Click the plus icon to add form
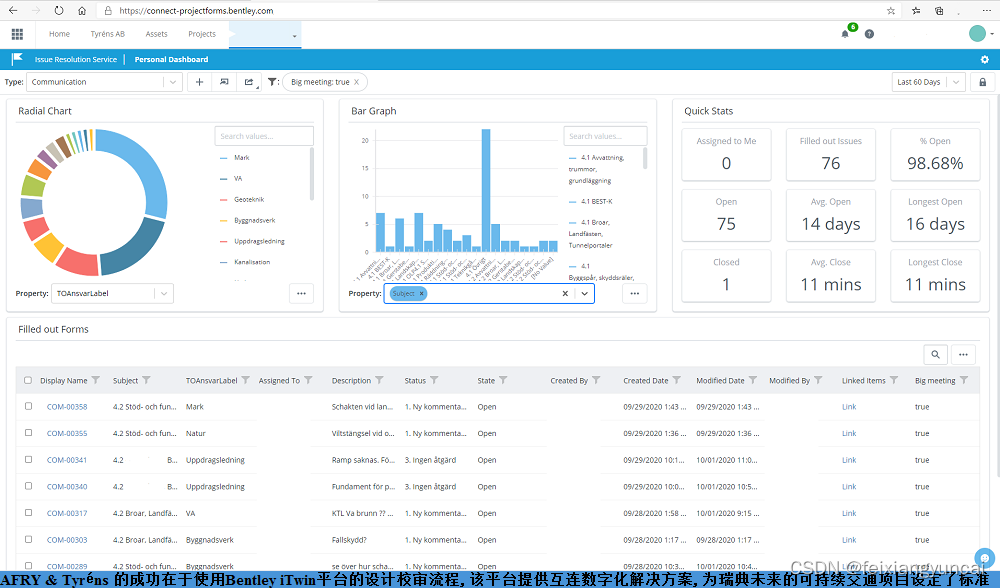Image resolution: width=1000 pixels, height=588 pixels. point(200,82)
